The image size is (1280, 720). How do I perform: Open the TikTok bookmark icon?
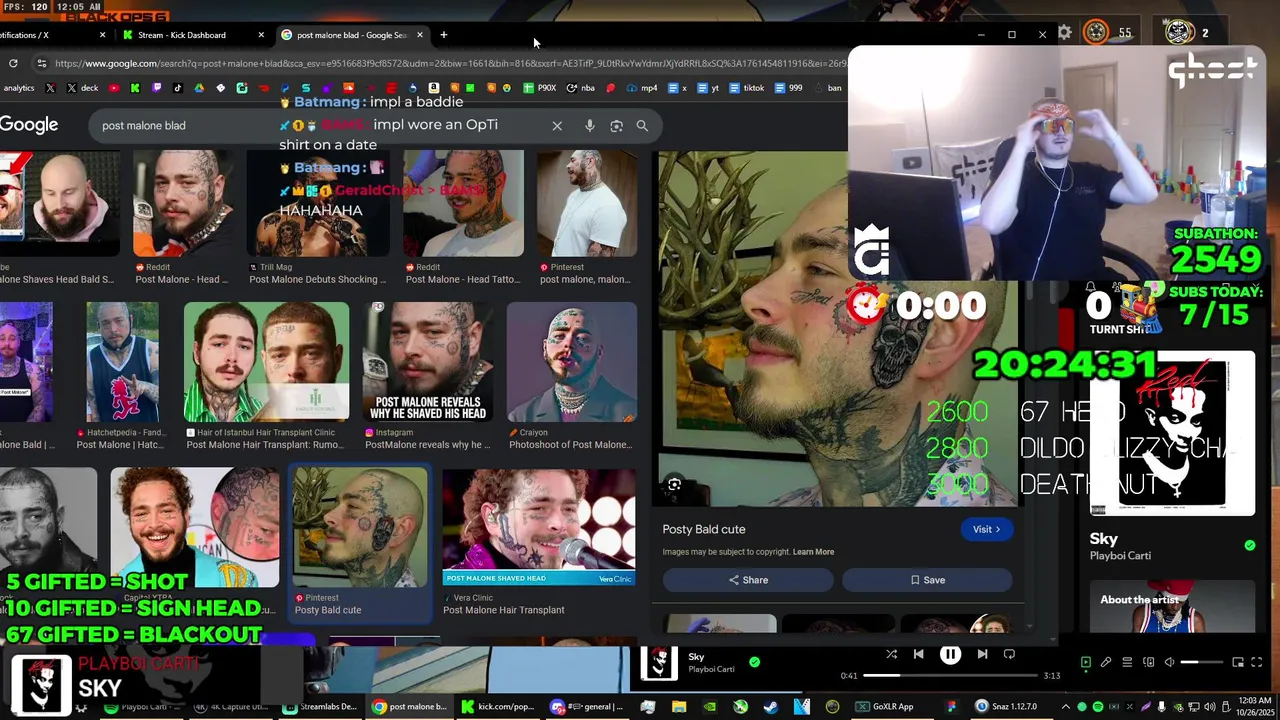pyautogui.click(x=178, y=88)
